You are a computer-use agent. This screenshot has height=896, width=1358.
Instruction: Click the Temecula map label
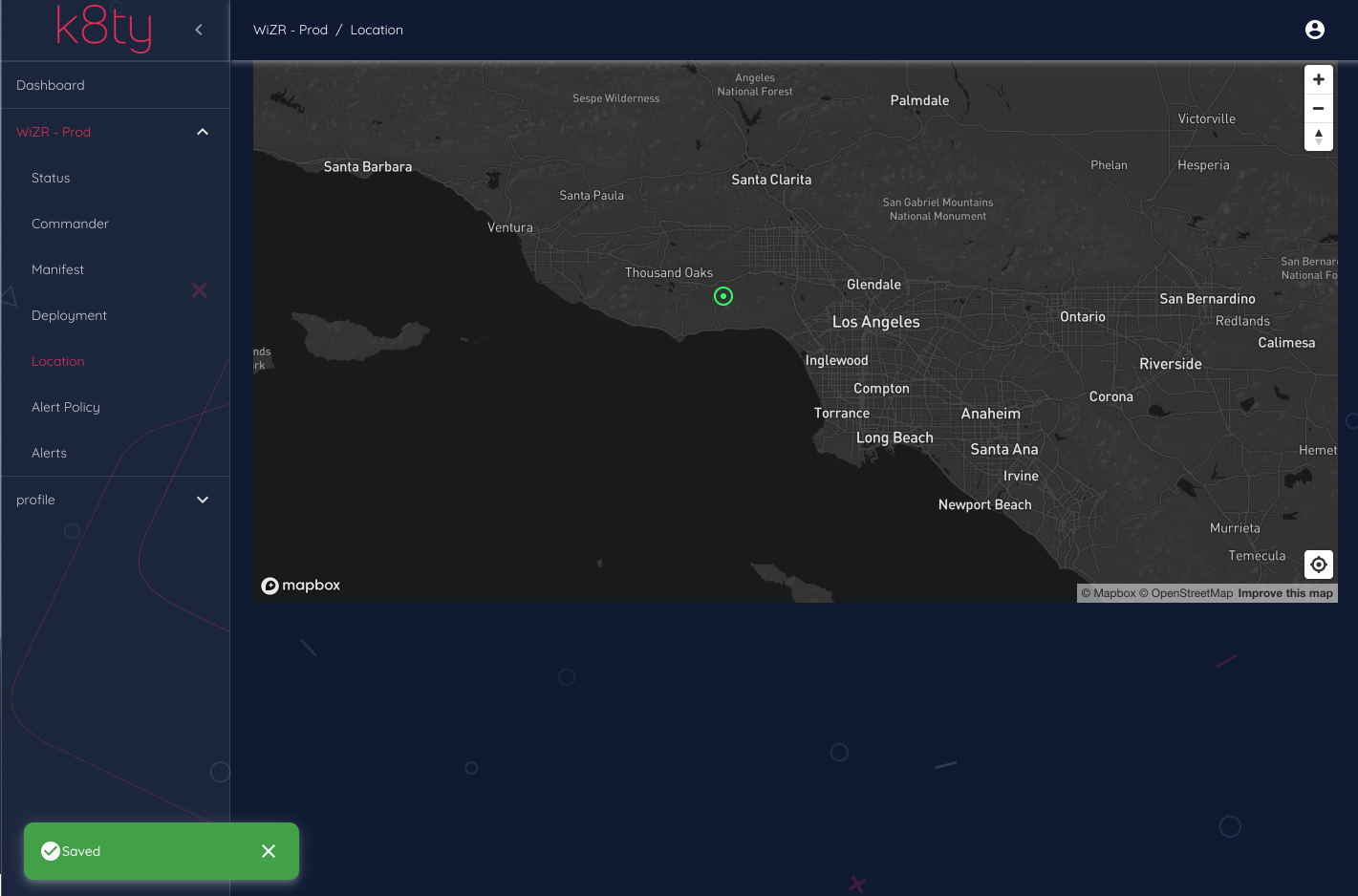point(1258,556)
